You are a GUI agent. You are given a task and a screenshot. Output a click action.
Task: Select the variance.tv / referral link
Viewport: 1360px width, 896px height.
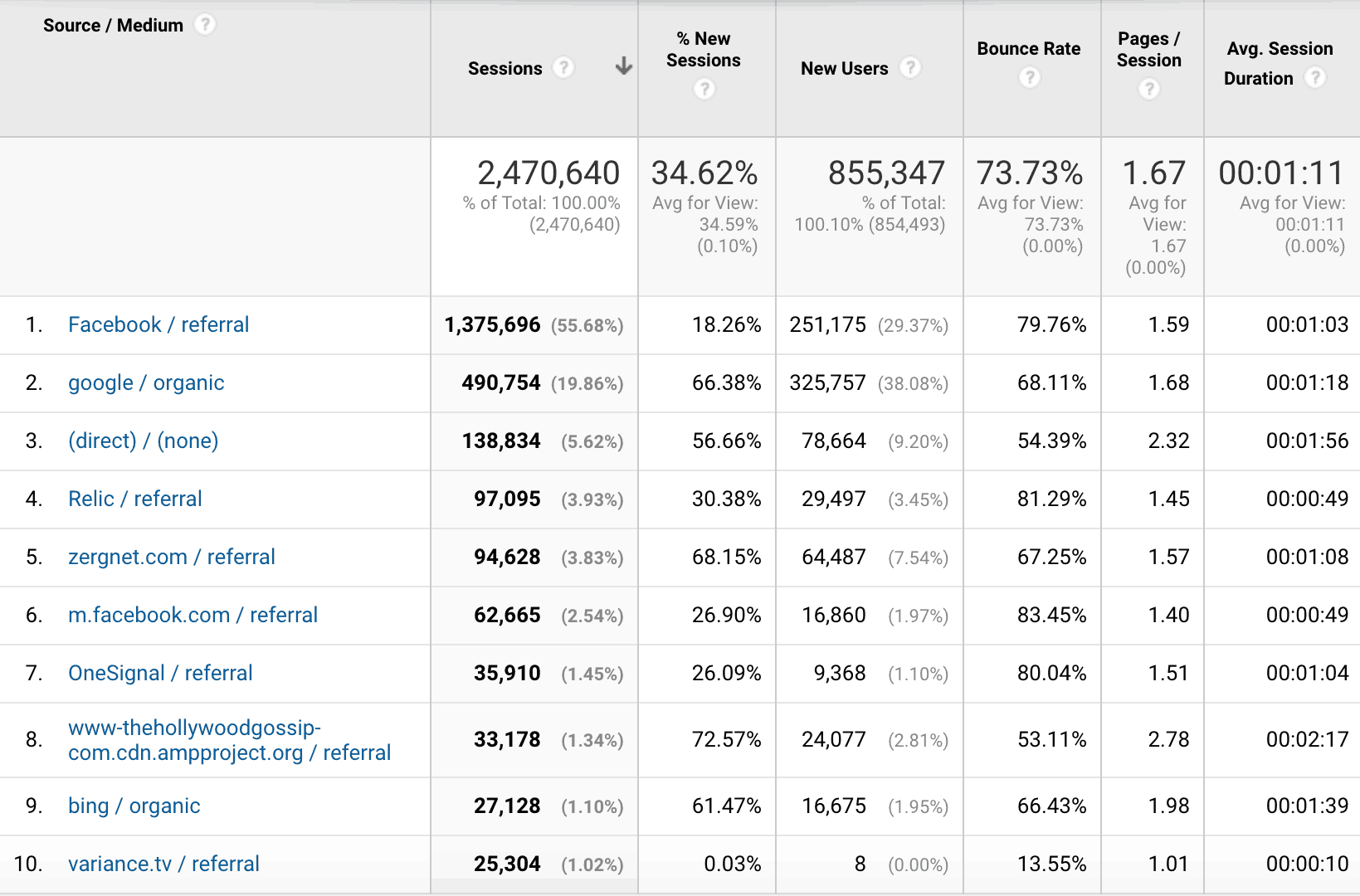163,864
